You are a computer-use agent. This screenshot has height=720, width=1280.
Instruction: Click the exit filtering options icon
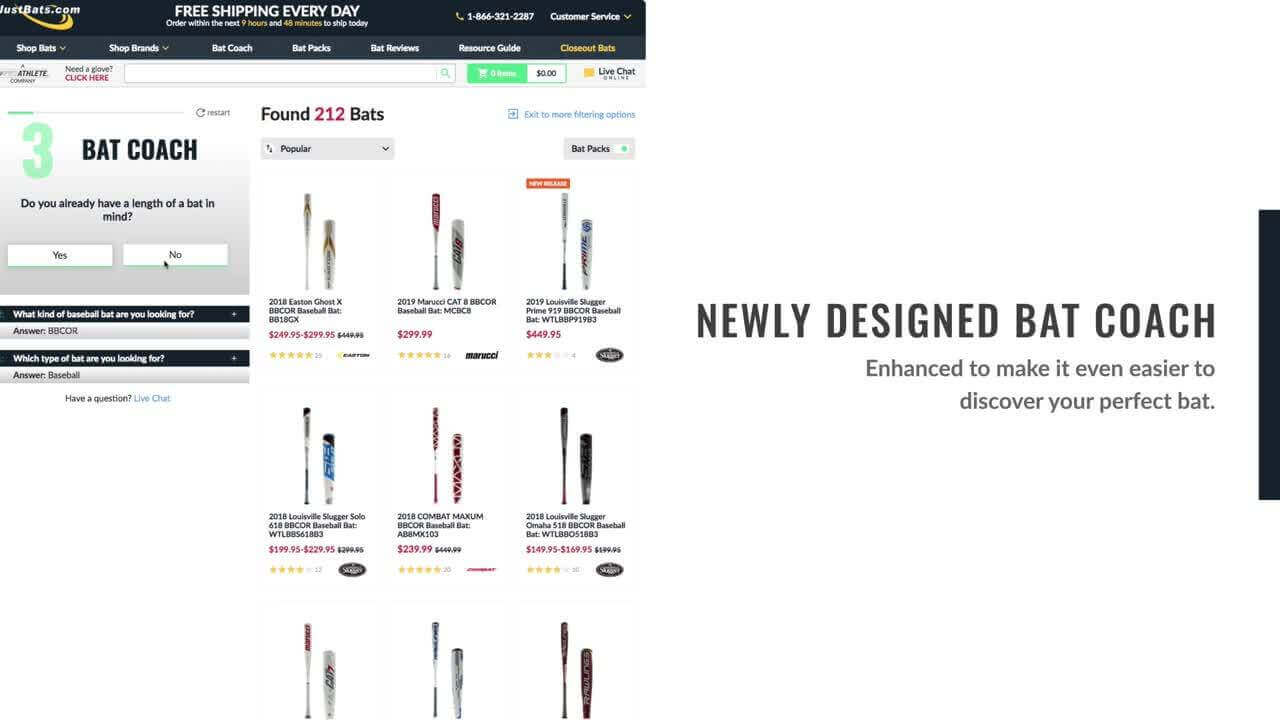(513, 114)
